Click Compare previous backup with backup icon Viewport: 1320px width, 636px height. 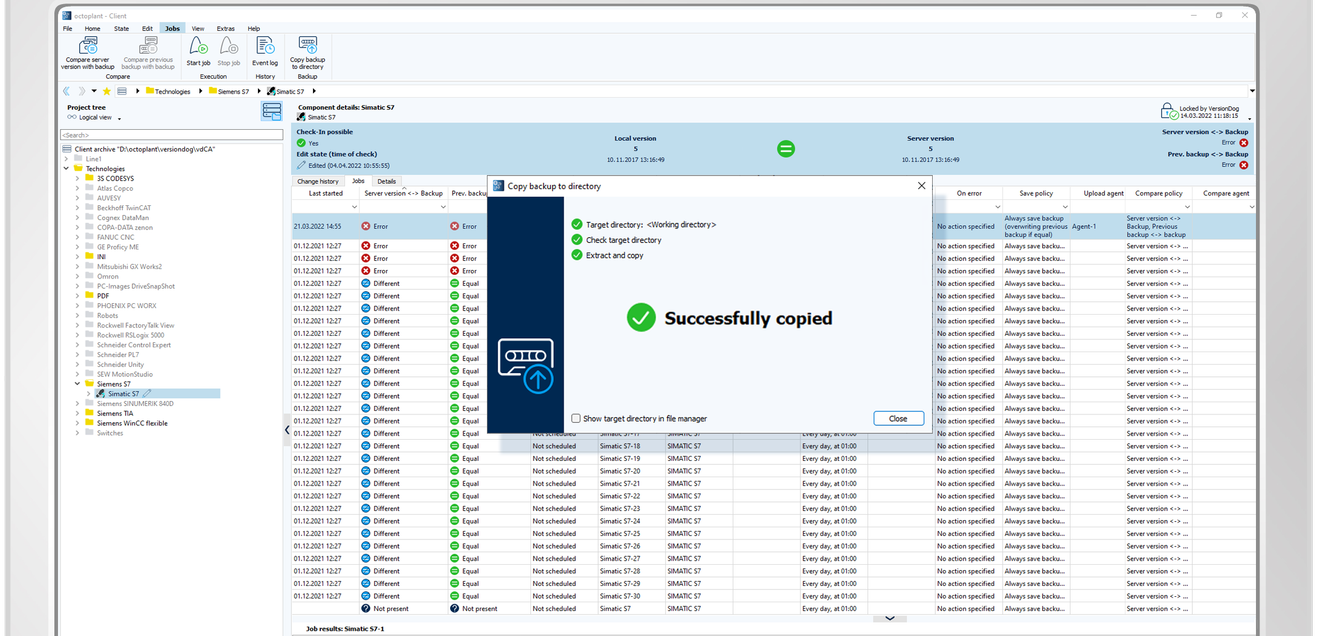point(148,47)
